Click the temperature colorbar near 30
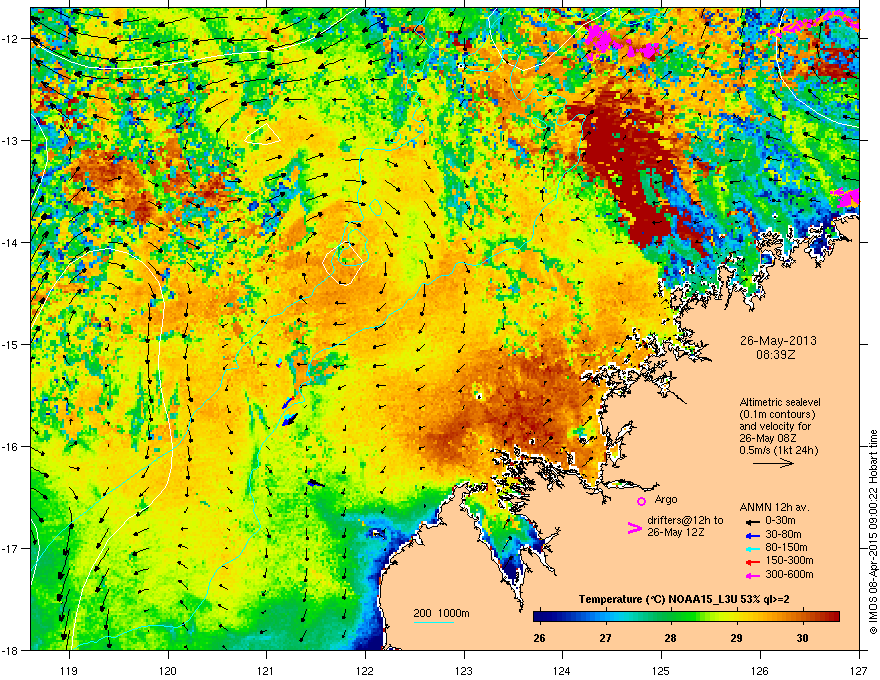The width and height of the screenshot is (880, 680). tap(803, 617)
